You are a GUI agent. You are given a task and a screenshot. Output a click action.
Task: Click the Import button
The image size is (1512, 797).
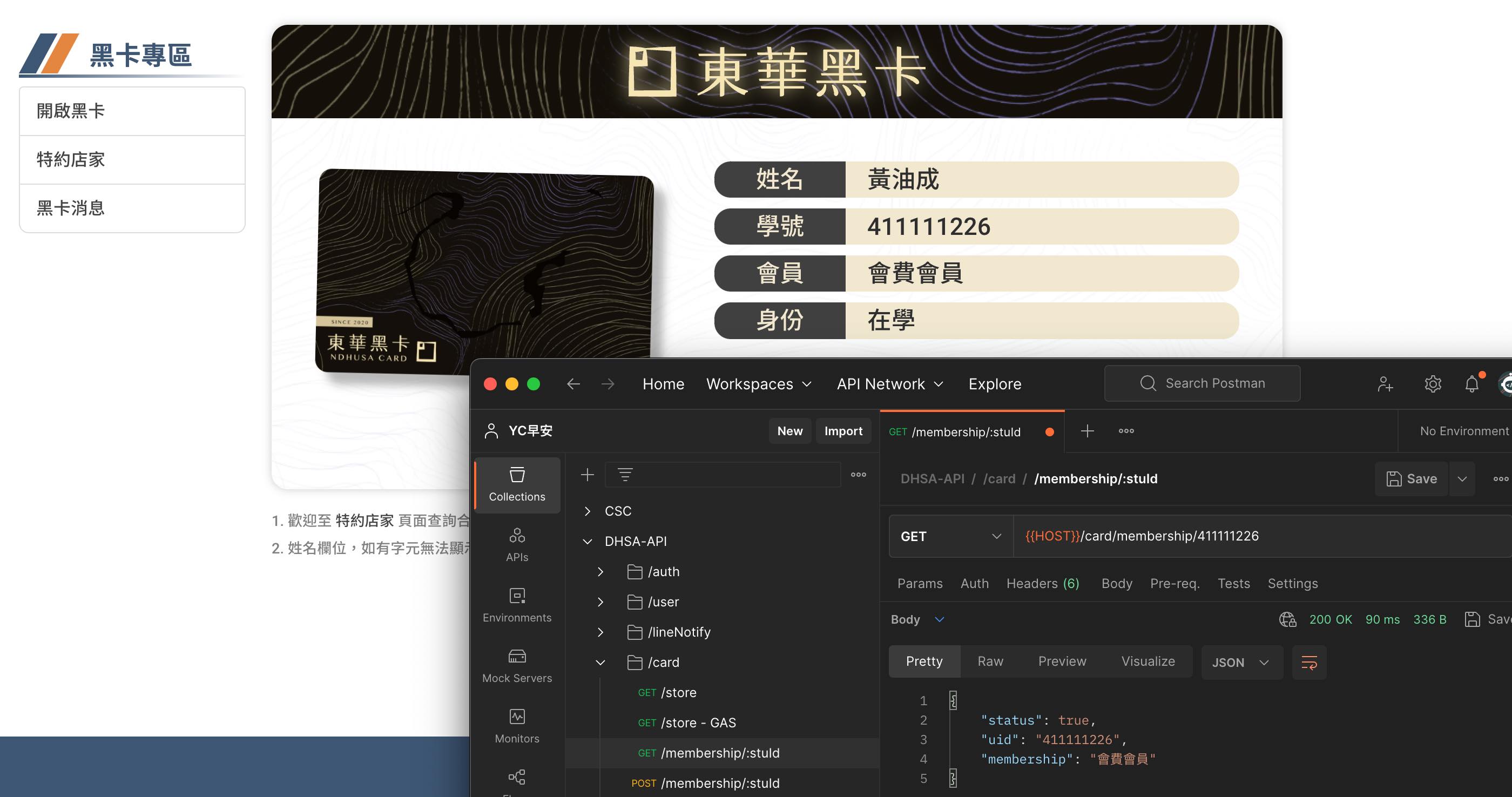[x=843, y=430]
